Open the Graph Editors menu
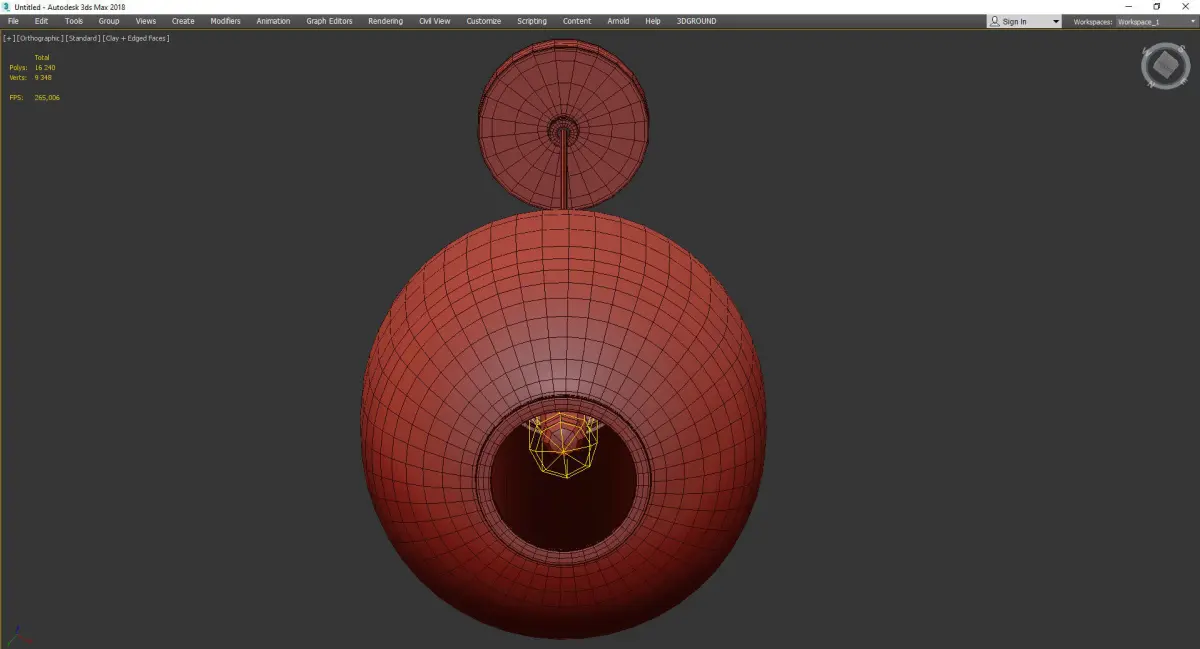The image size is (1200, 649). pos(329,21)
